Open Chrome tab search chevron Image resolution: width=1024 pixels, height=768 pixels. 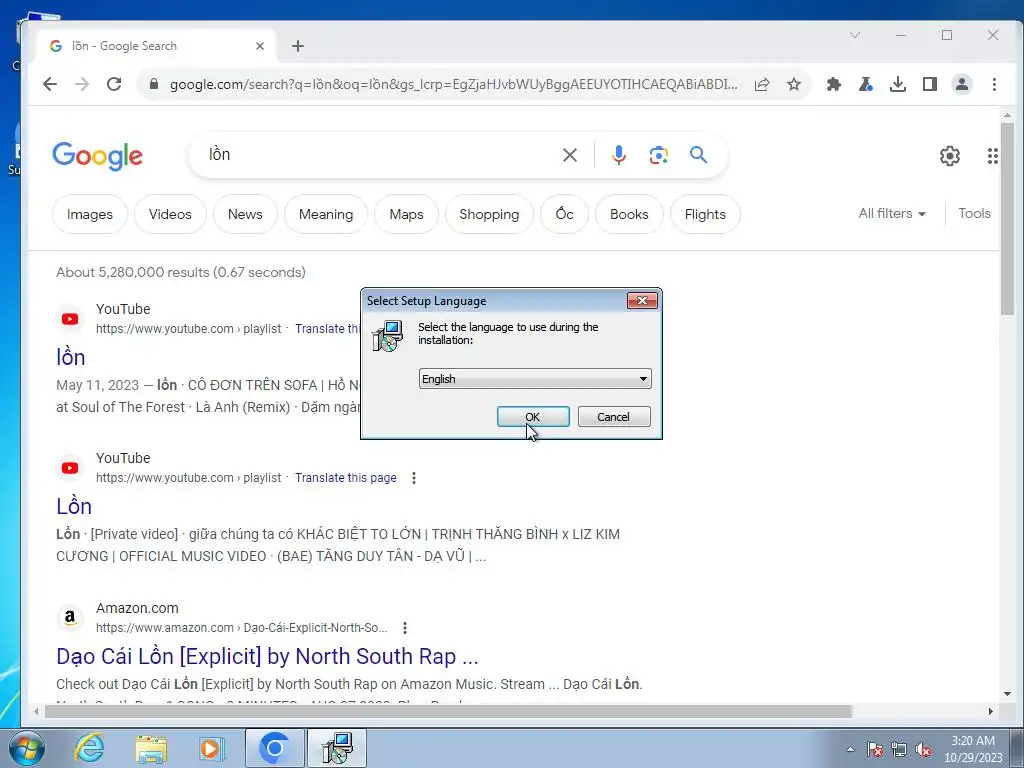[854, 35]
